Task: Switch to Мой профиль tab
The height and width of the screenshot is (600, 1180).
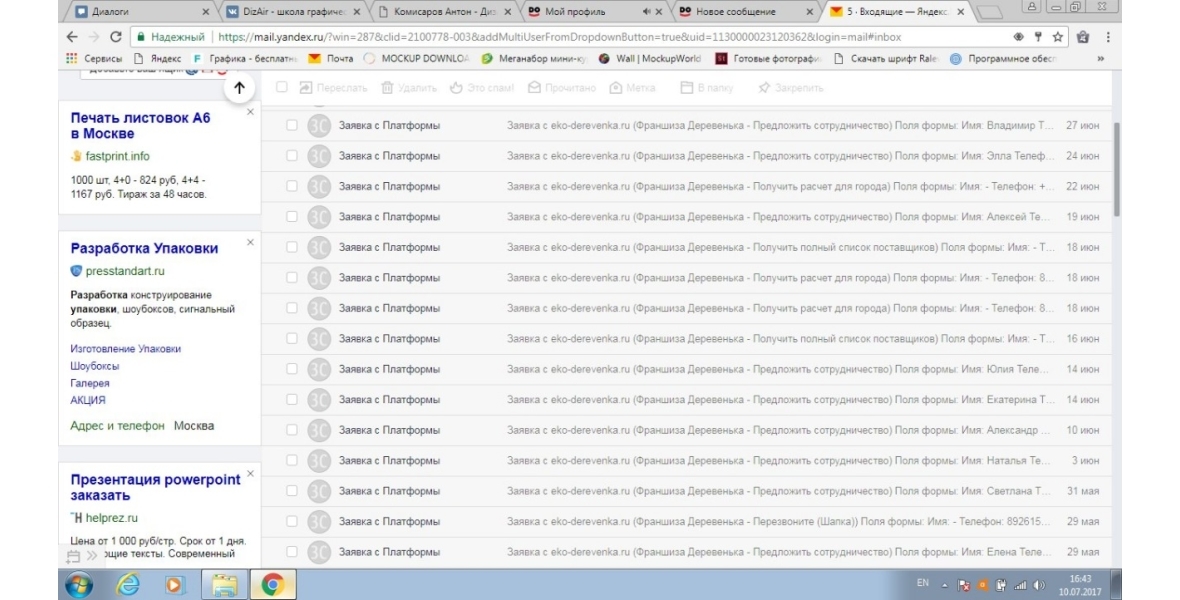Action: pyautogui.click(x=595, y=11)
